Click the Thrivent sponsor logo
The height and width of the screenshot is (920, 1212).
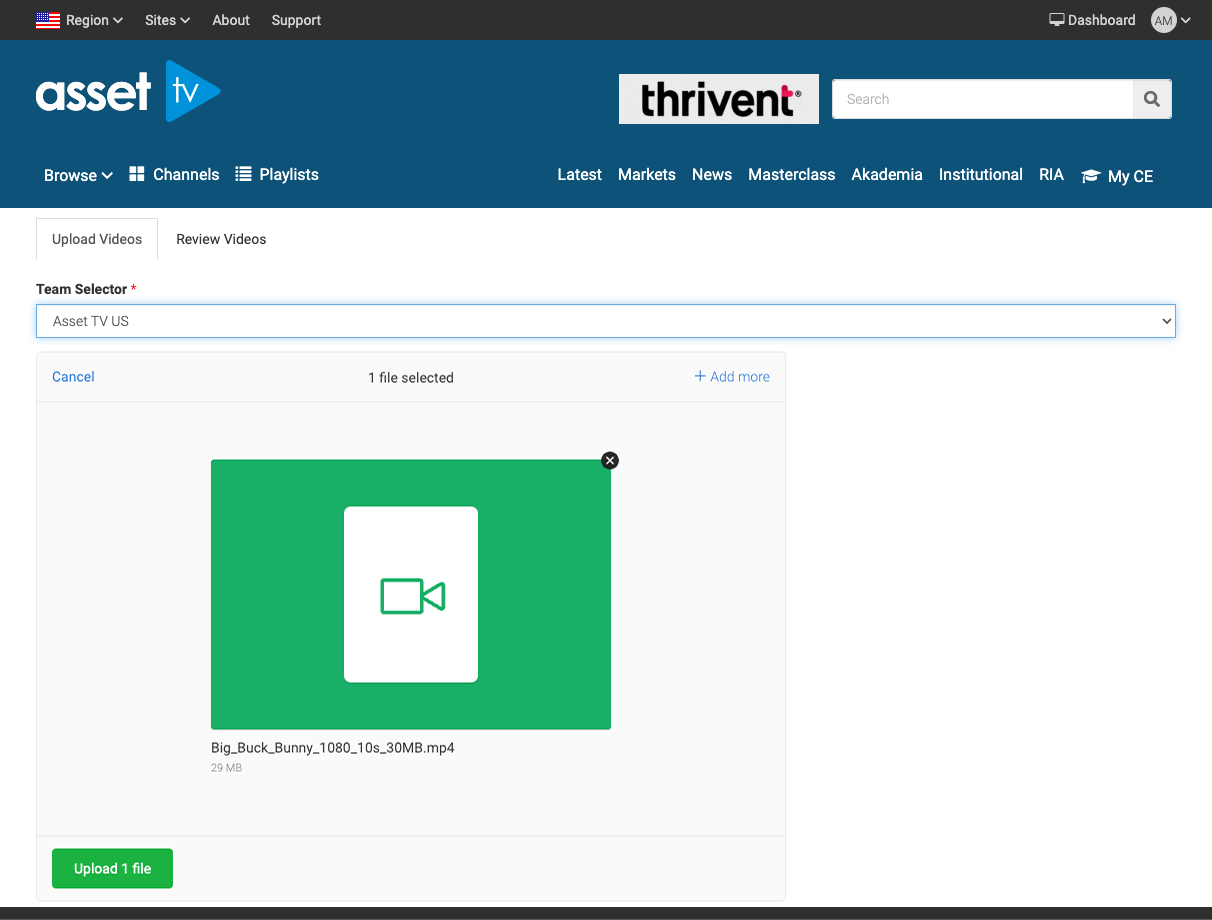point(718,99)
